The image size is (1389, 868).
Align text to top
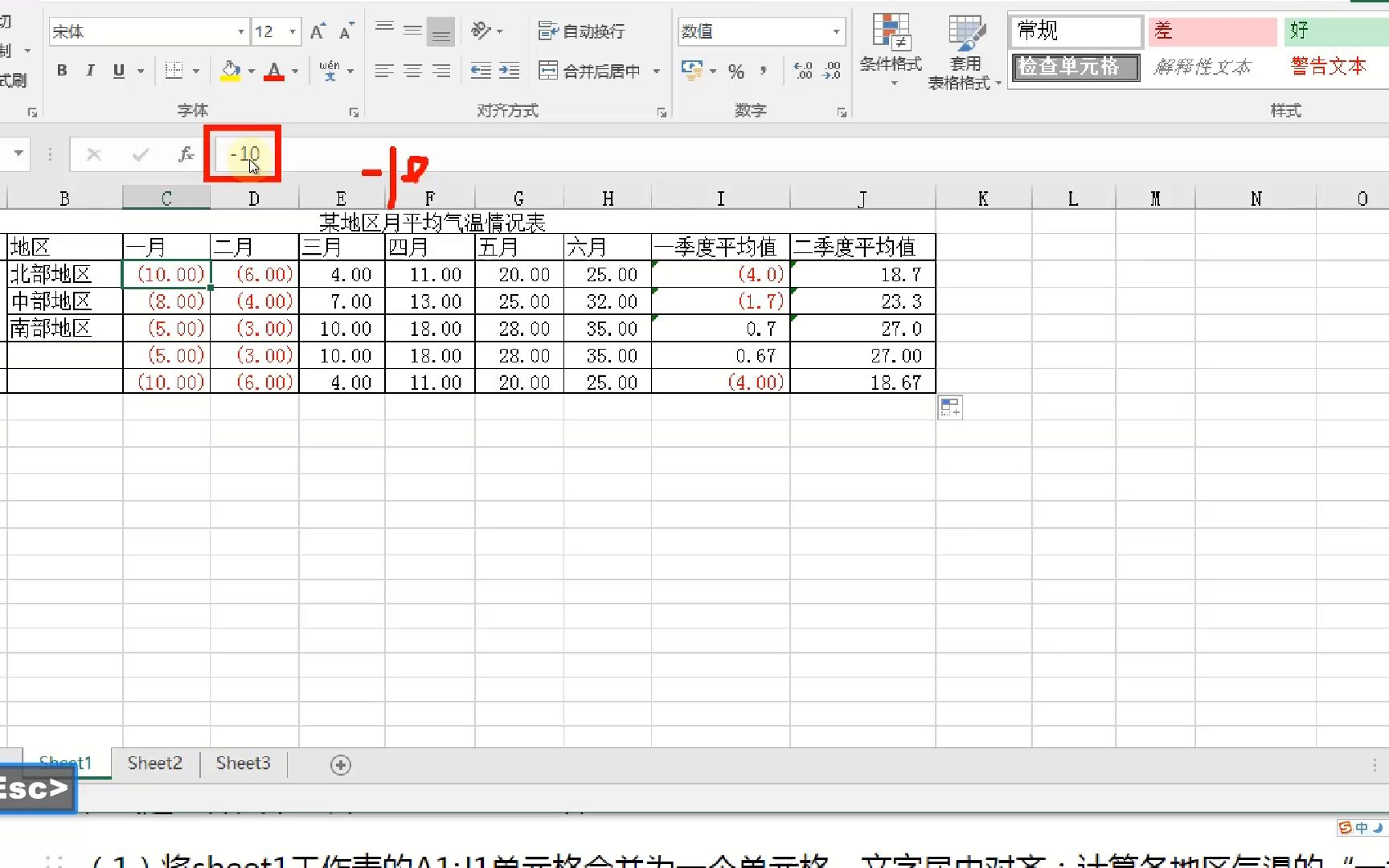385,31
